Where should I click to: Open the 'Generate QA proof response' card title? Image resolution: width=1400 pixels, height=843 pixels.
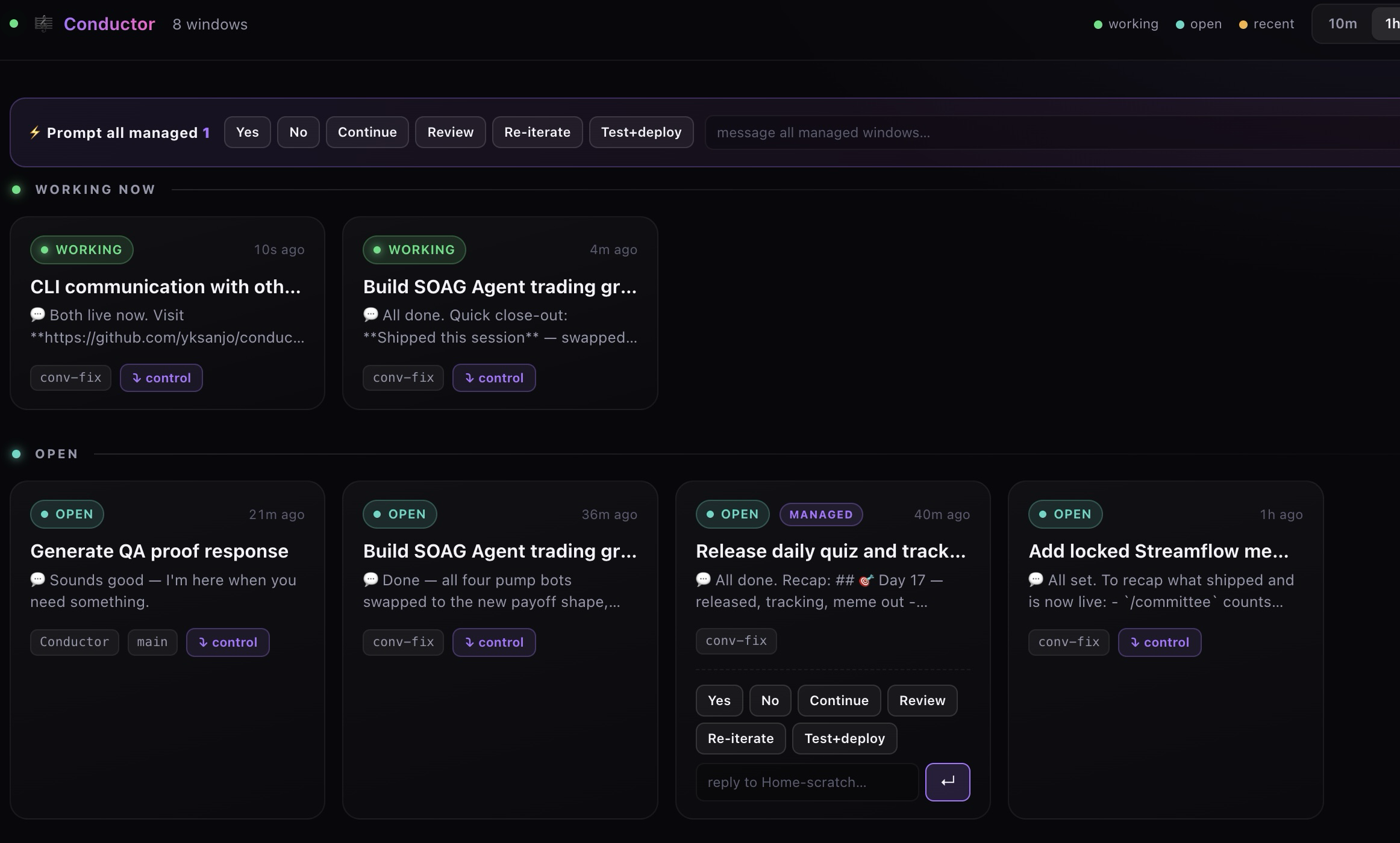[x=160, y=551]
